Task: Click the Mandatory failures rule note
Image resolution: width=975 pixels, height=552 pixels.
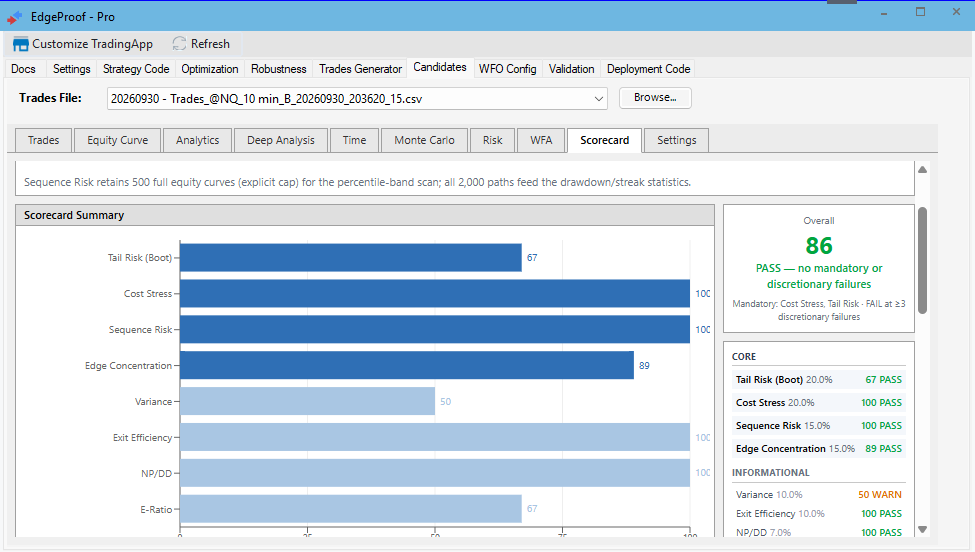Action: tap(819, 310)
